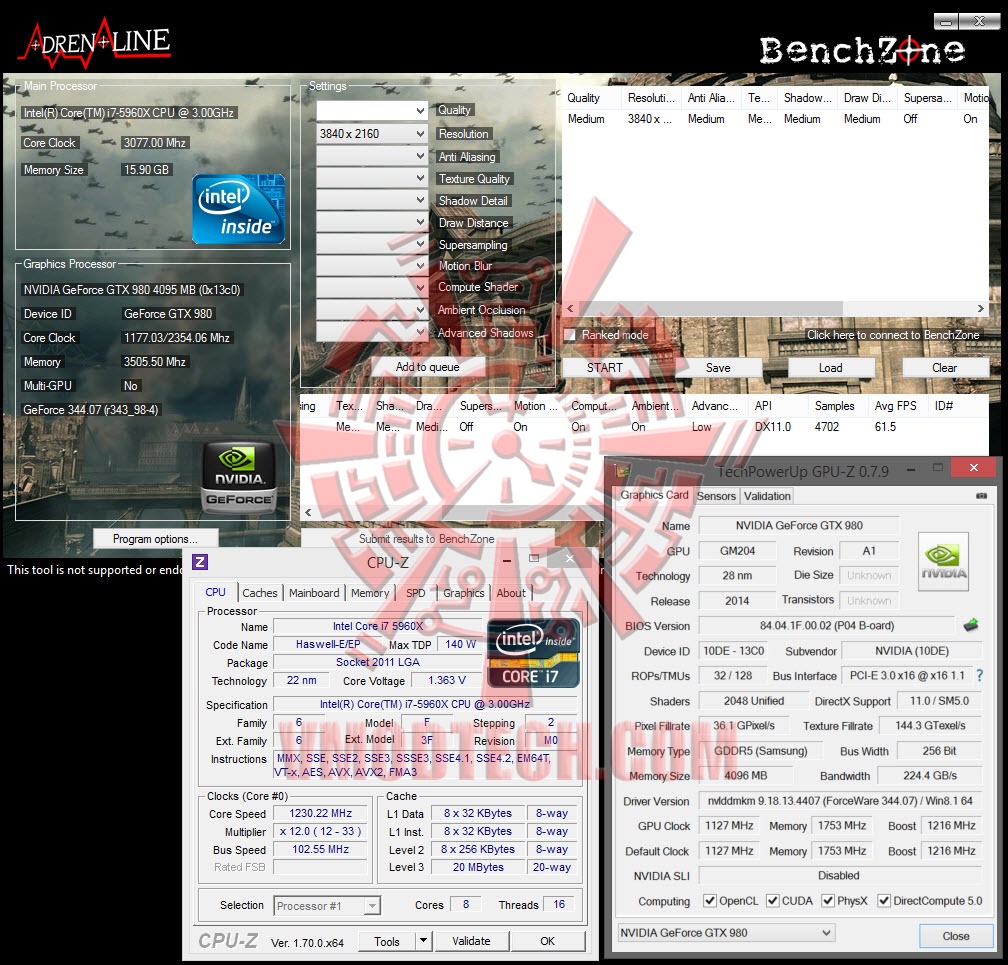Click the results list left scroll arrow
This screenshot has width=1008, height=965.
(308, 512)
